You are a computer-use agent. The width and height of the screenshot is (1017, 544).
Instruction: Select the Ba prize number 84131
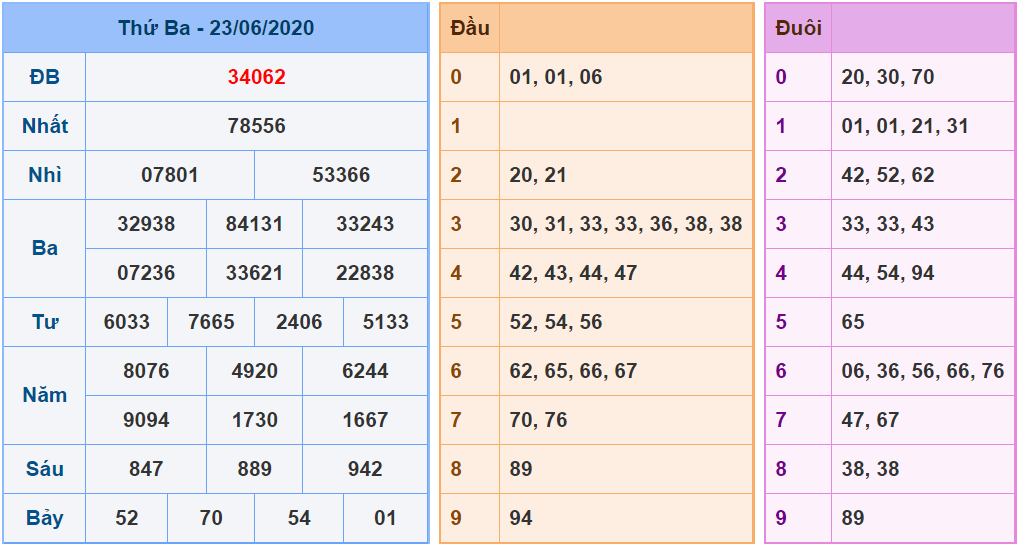point(254,224)
